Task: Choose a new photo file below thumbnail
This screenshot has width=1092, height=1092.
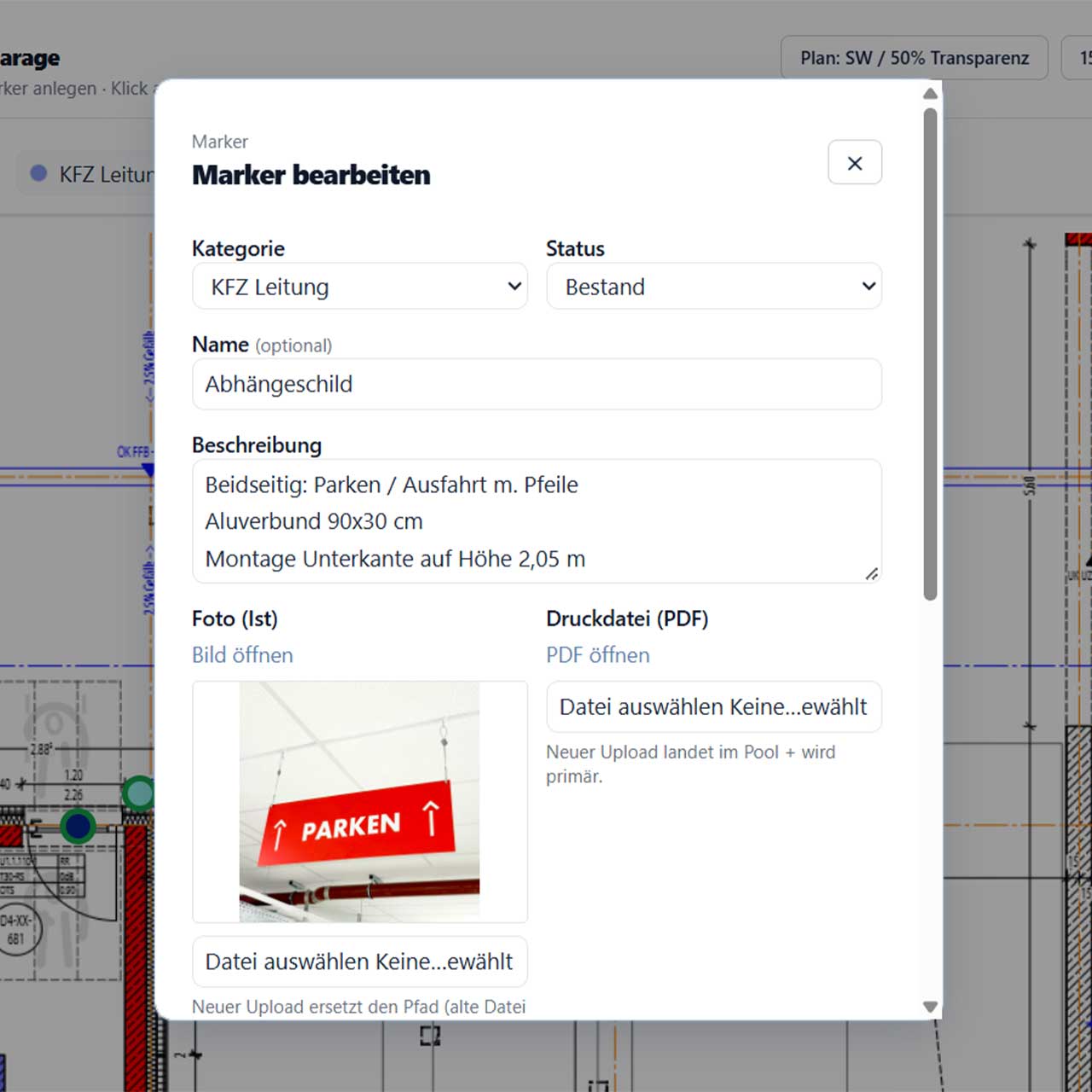Action: (x=360, y=961)
